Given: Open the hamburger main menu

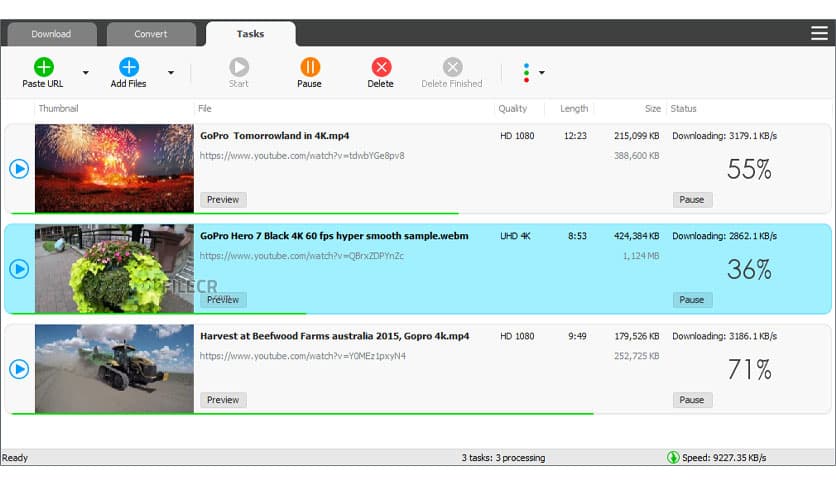Looking at the screenshot, I should 819,33.
